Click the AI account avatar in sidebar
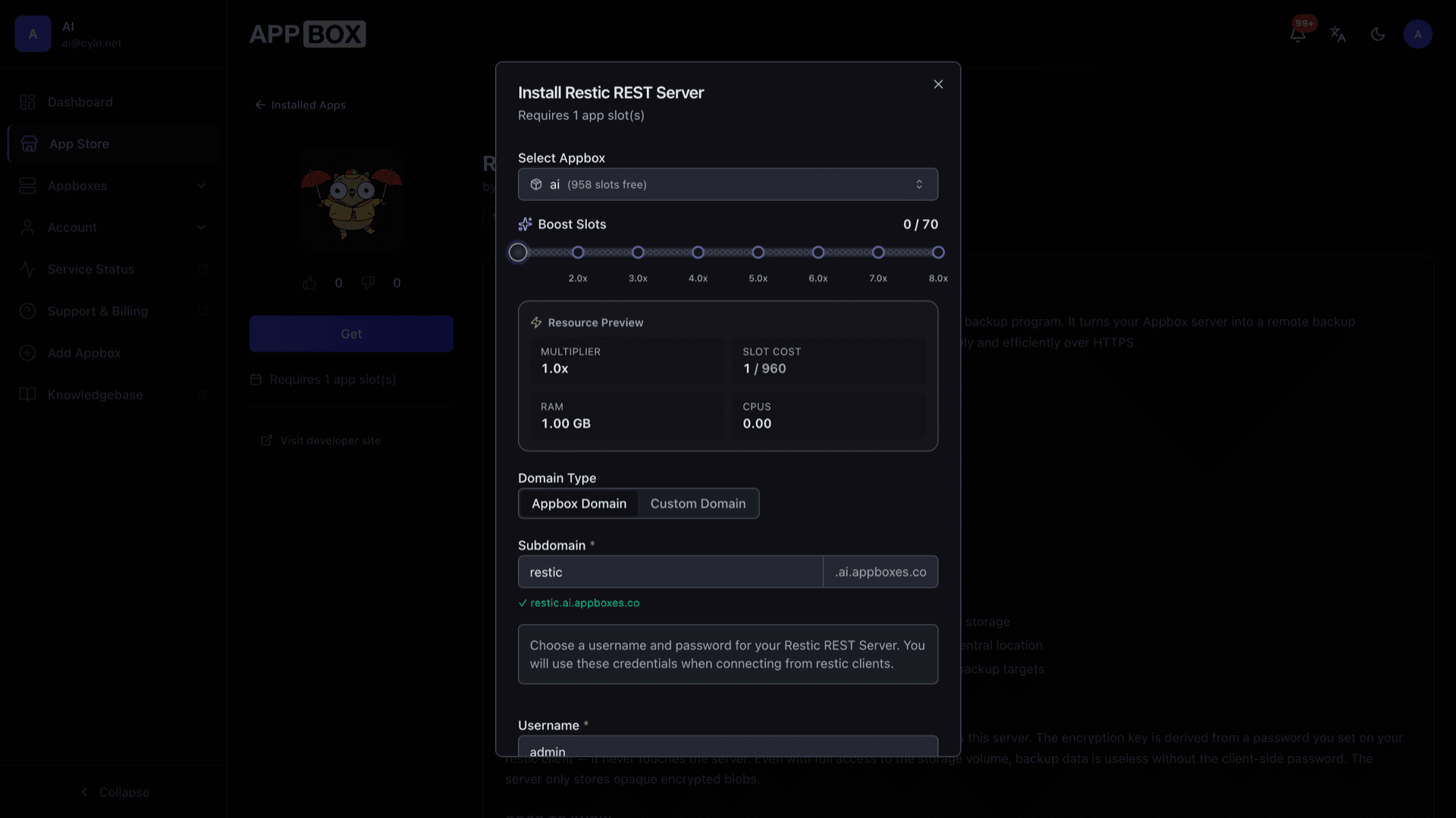Viewport: 1456px width, 818px height. click(x=33, y=34)
